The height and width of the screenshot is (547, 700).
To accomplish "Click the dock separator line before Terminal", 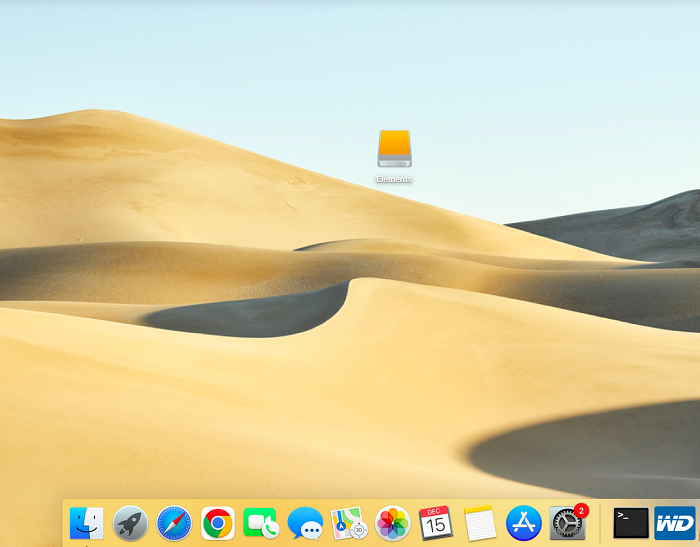I will point(600,523).
